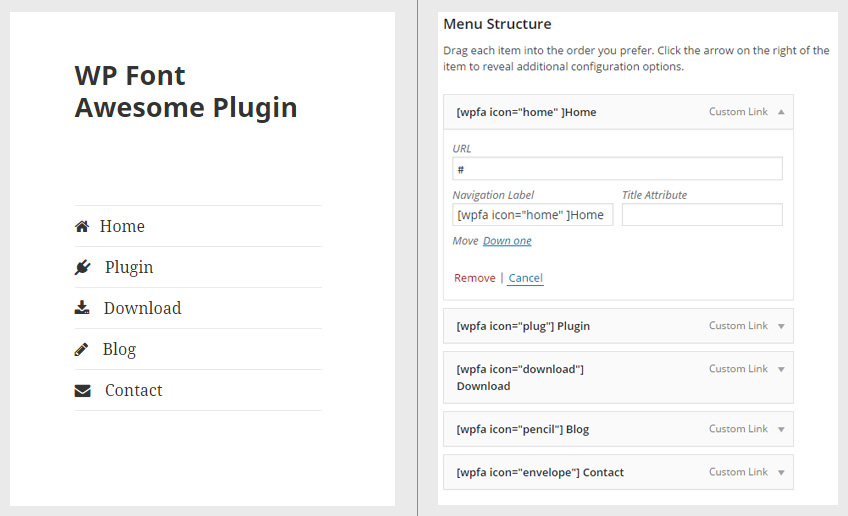This screenshot has width=848, height=516.
Task: Expand the Download menu item arrow
Action: coord(781,369)
